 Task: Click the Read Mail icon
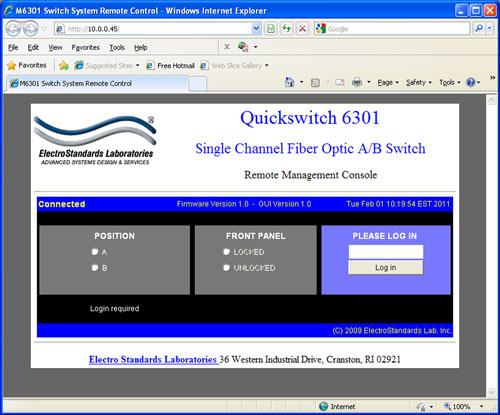[x=340, y=82]
